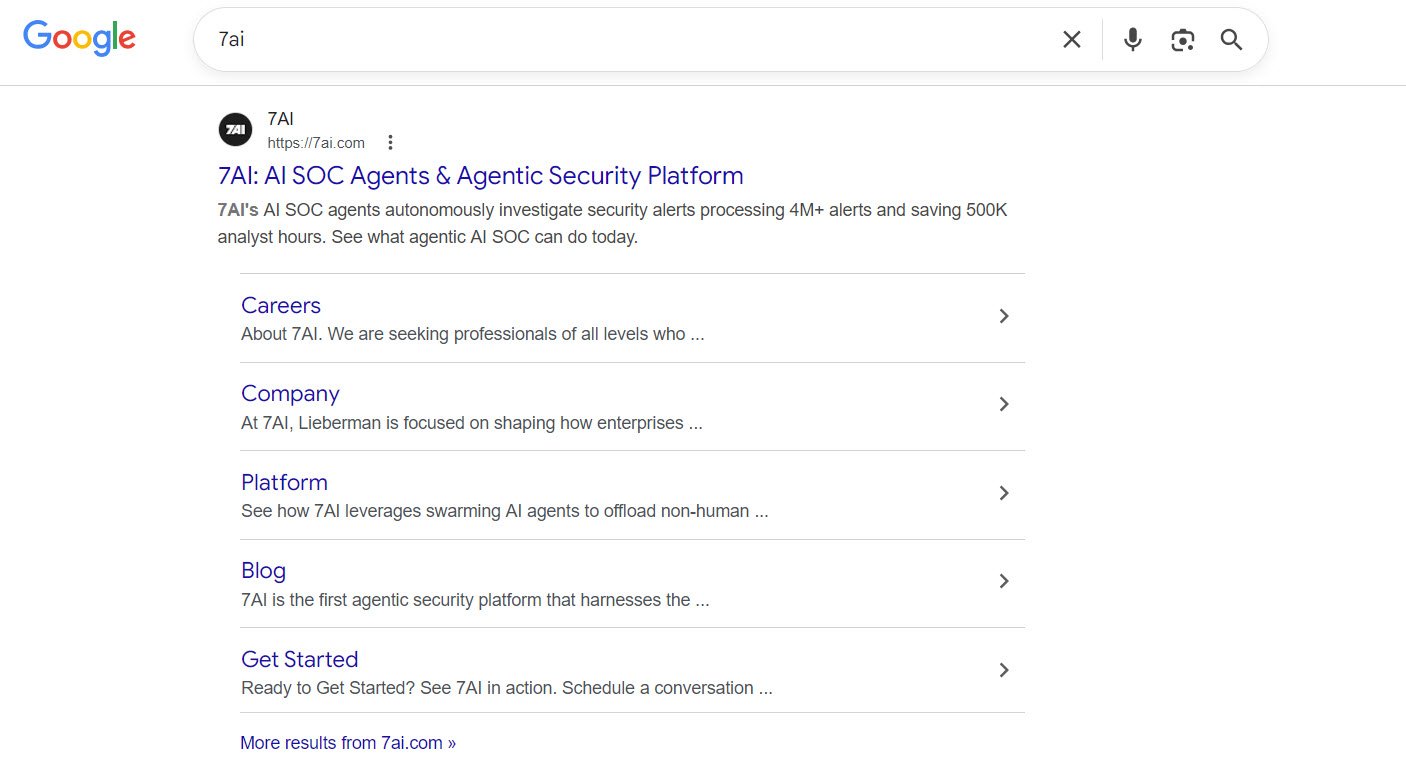
Task: Click the magnifying glass search button
Action: [1231, 40]
